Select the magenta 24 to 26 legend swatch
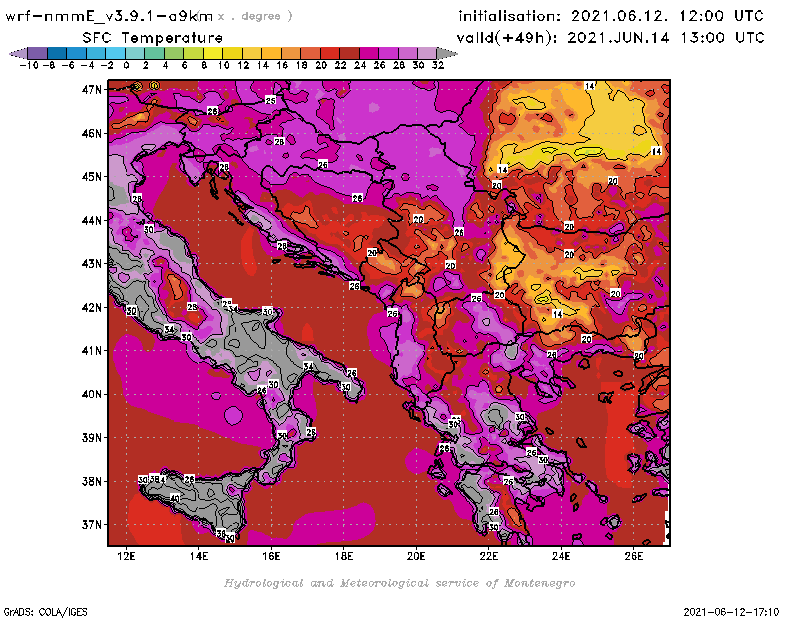Screen dimensions: 800x618 pos(369,53)
